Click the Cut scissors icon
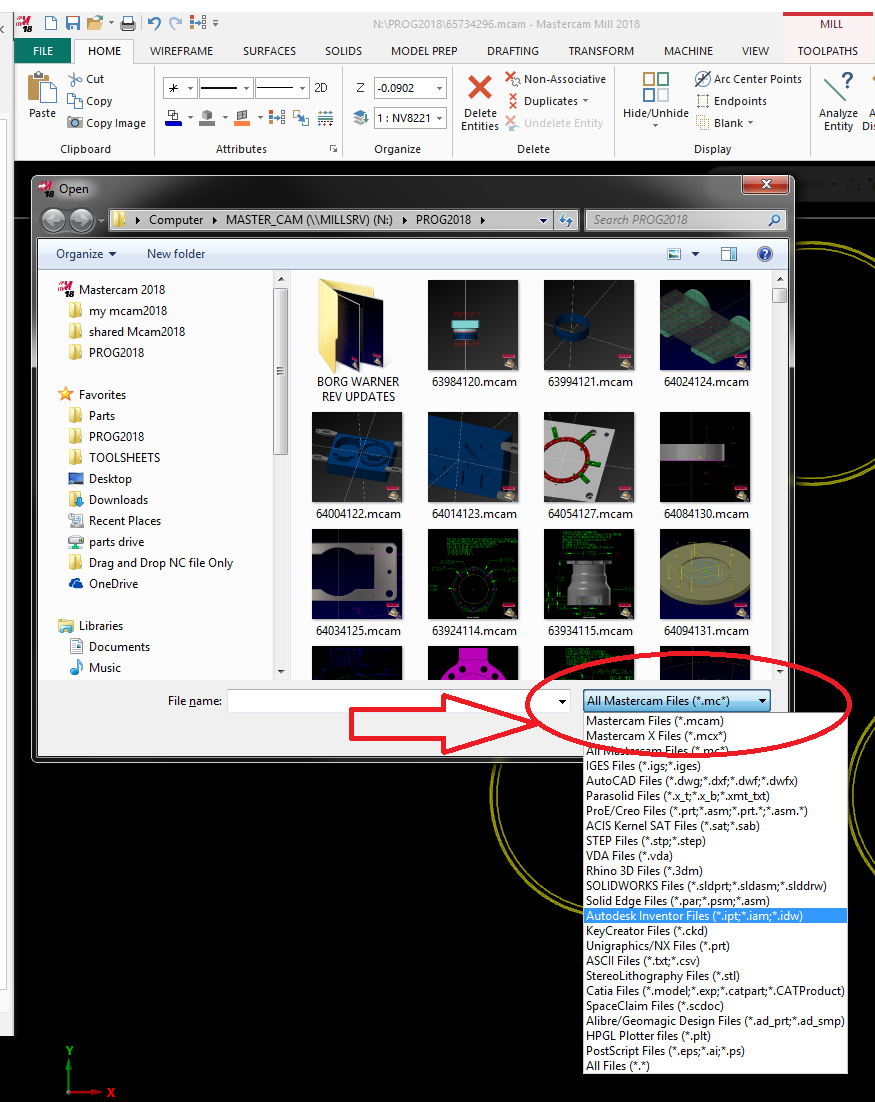875x1102 pixels. (75, 79)
